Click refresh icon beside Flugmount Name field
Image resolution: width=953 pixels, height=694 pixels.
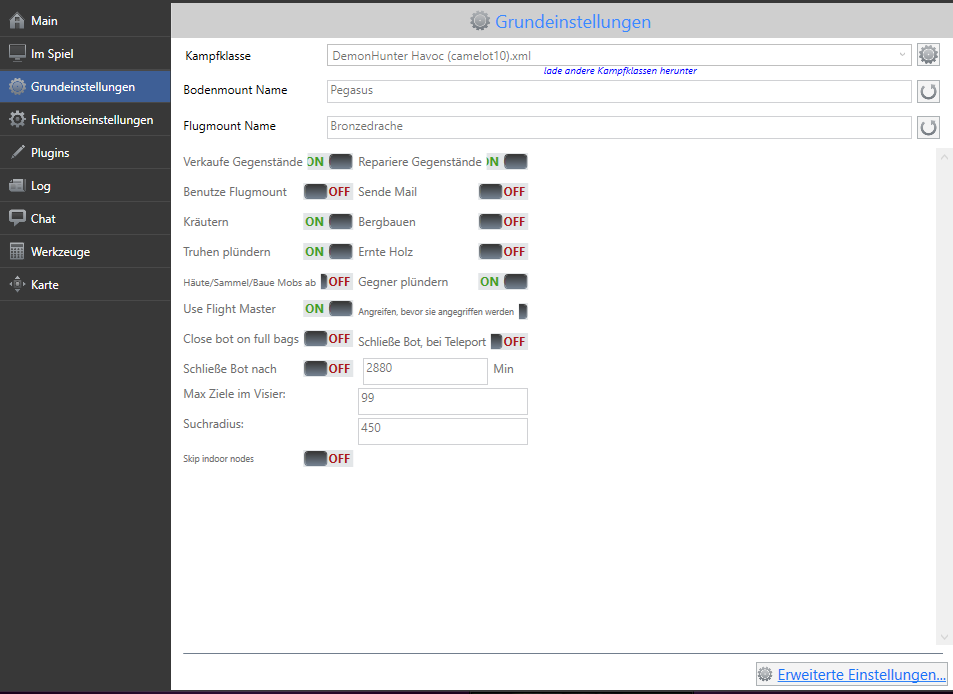coord(929,127)
